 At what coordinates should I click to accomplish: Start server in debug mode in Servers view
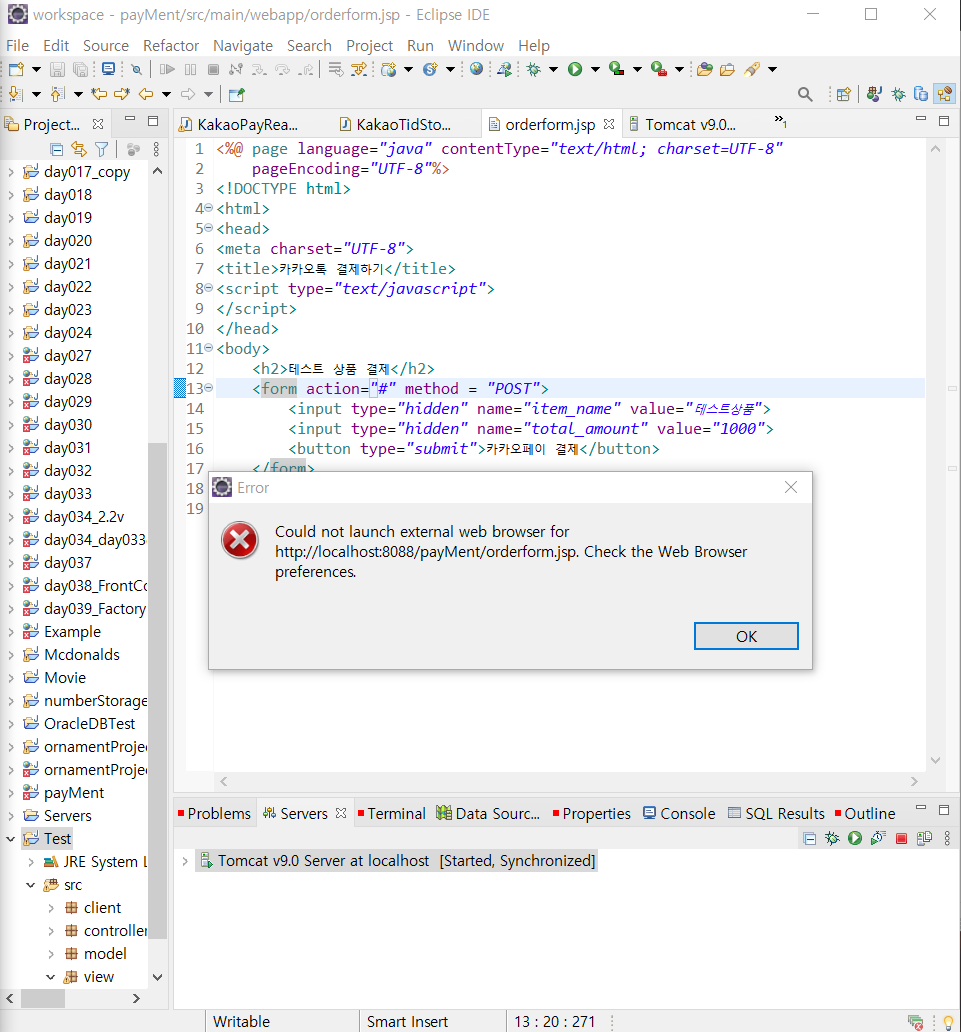pyautogui.click(x=832, y=838)
